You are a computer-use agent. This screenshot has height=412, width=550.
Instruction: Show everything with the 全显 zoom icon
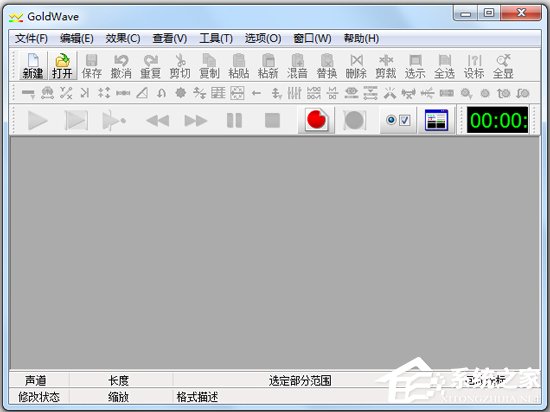(x=503, y=60)
